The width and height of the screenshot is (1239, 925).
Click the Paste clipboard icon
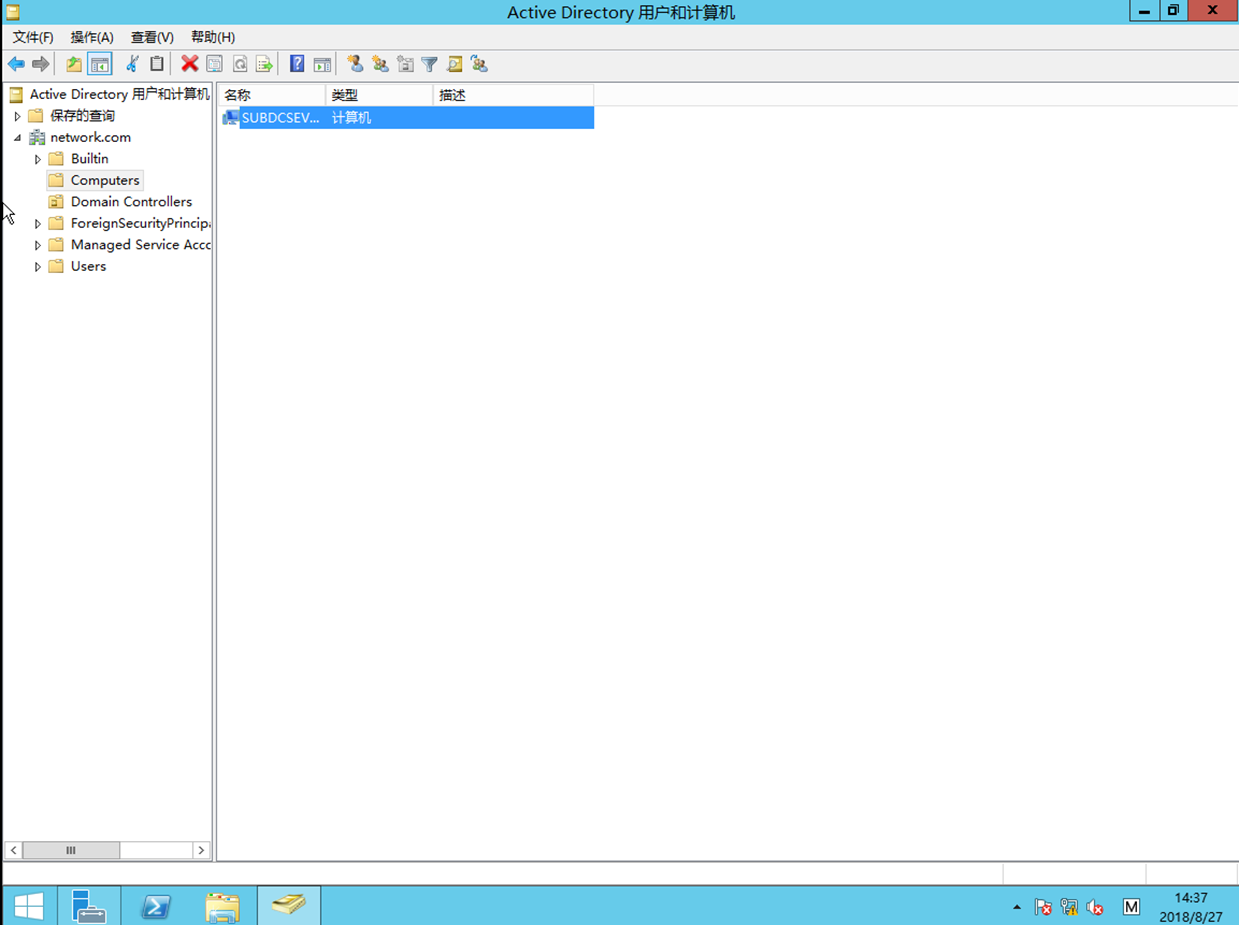coord(157,64)
